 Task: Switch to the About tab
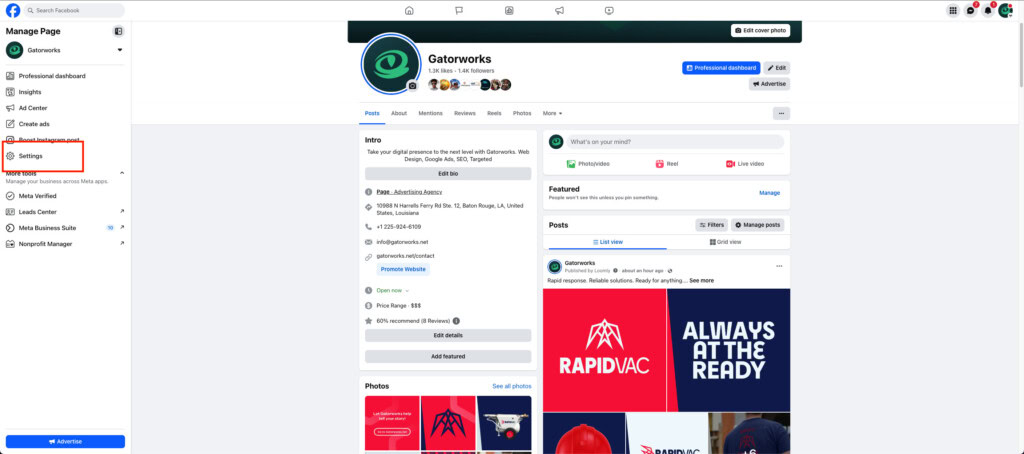399,113
